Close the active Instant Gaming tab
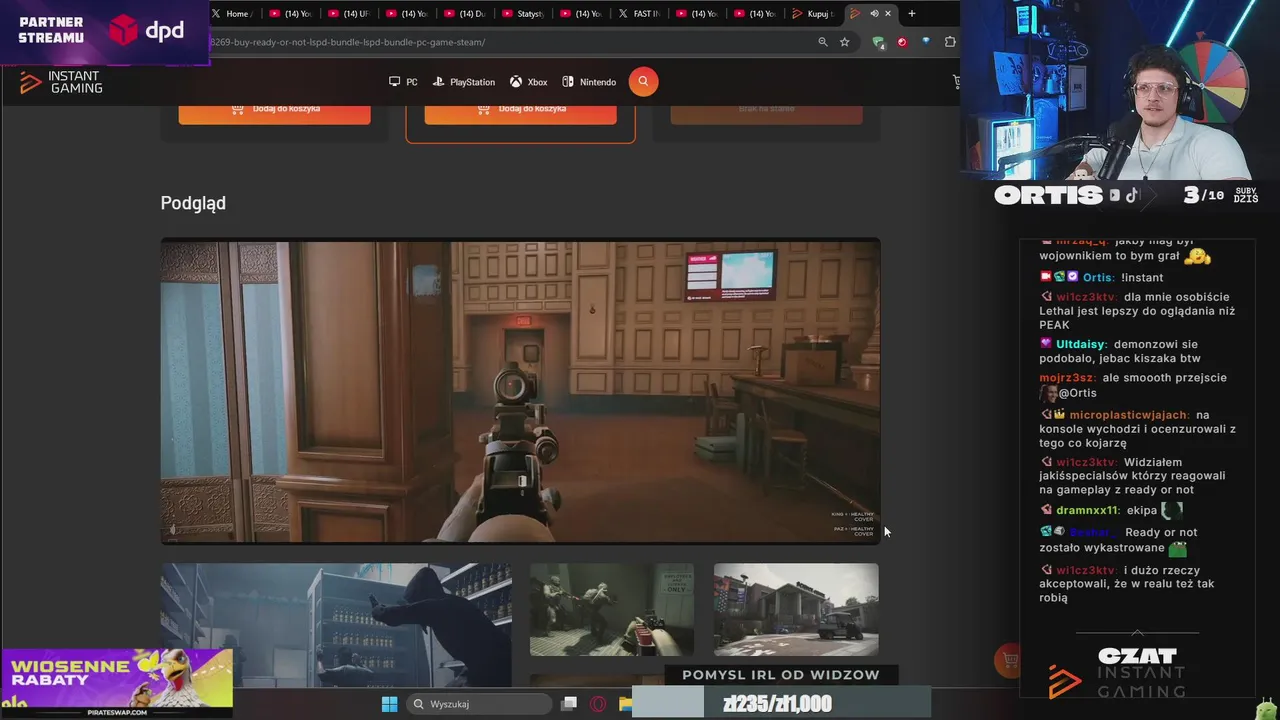 coord(887,14)
